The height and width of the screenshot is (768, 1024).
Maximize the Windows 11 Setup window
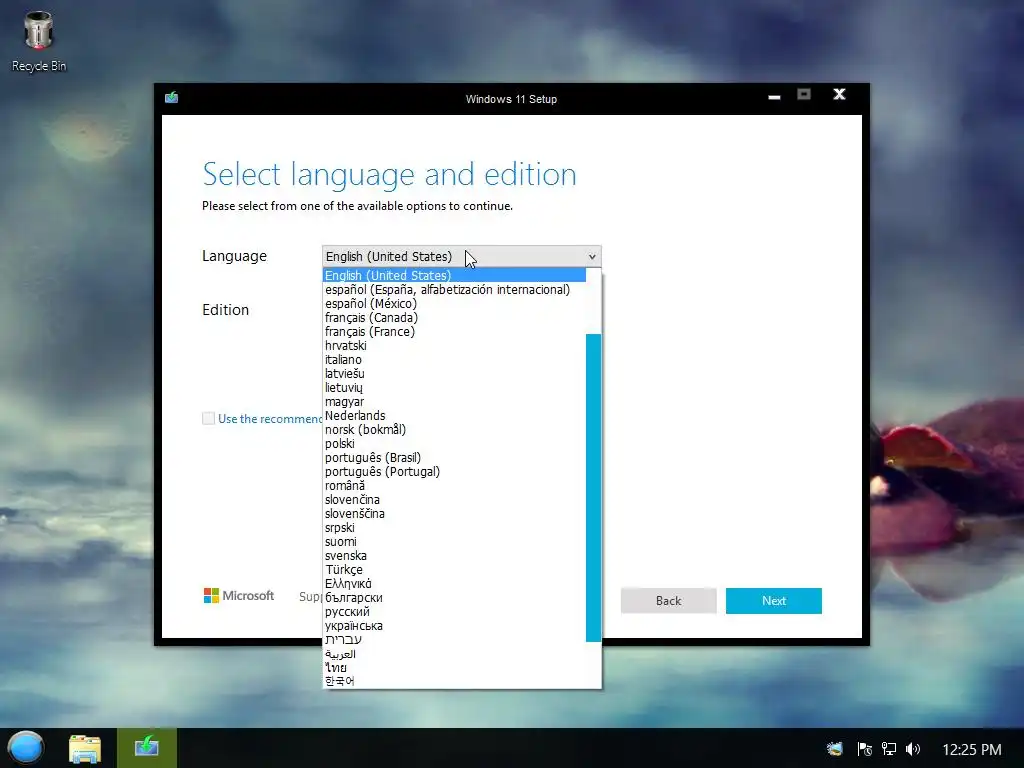[804, 95]
